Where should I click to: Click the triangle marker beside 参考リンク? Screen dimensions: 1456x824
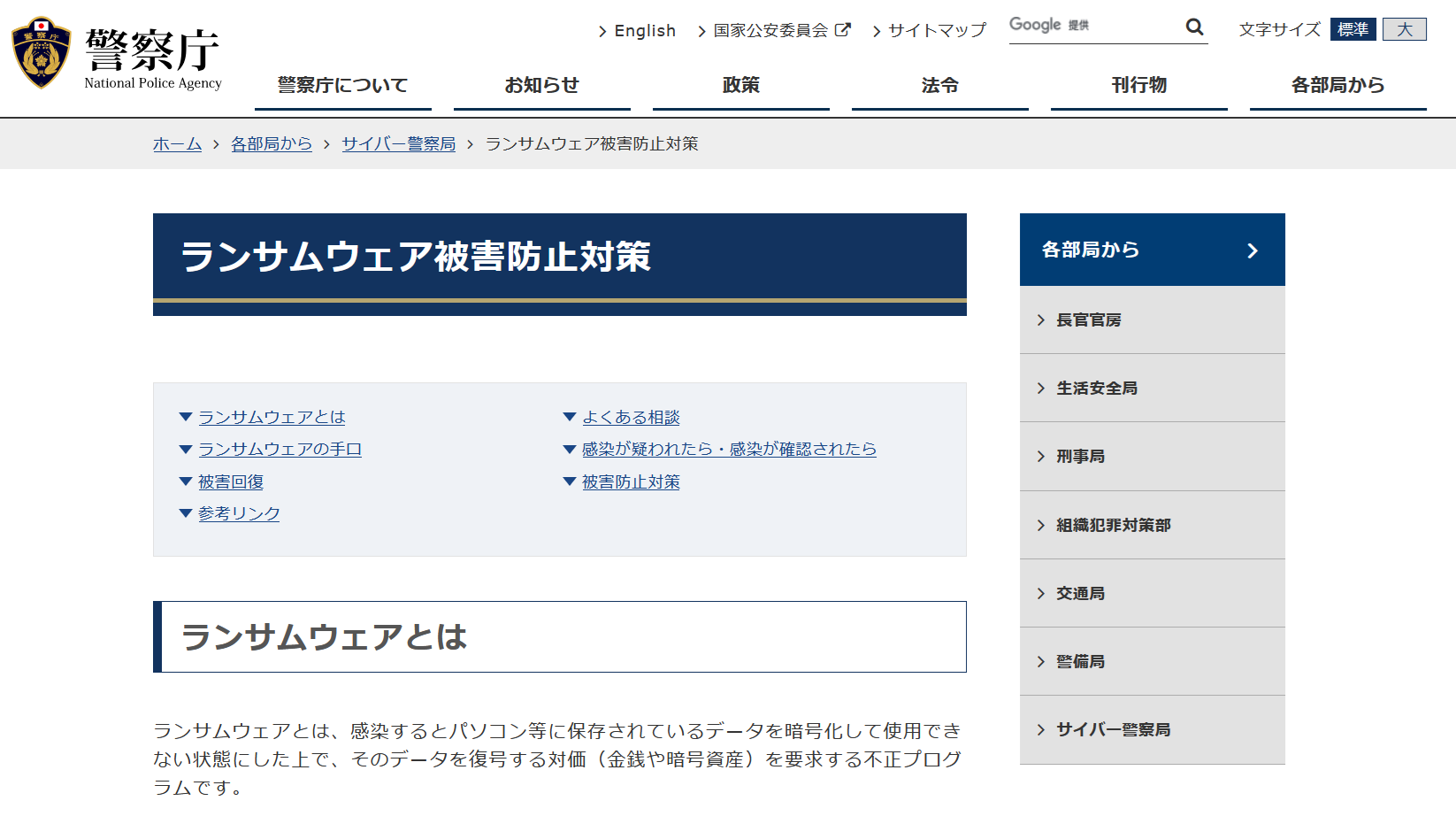[x=186, y=513]
